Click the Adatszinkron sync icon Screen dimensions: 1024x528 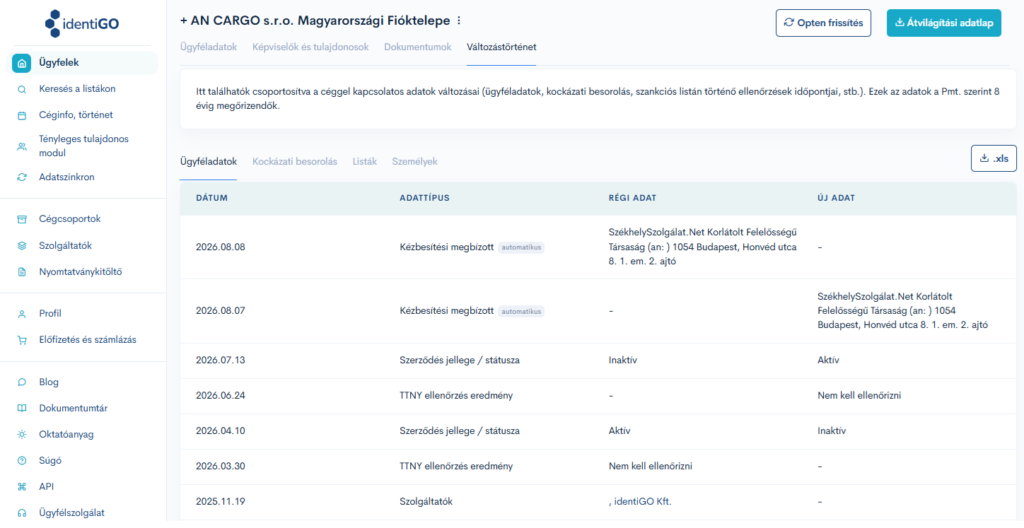[x=22, y=177]
